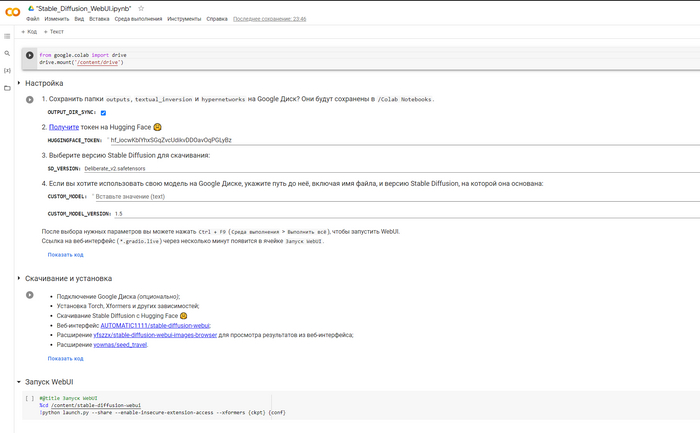Collapse the Настройка section
The width and height of the screenshot is (700, 433).
[x=19, y=83]
